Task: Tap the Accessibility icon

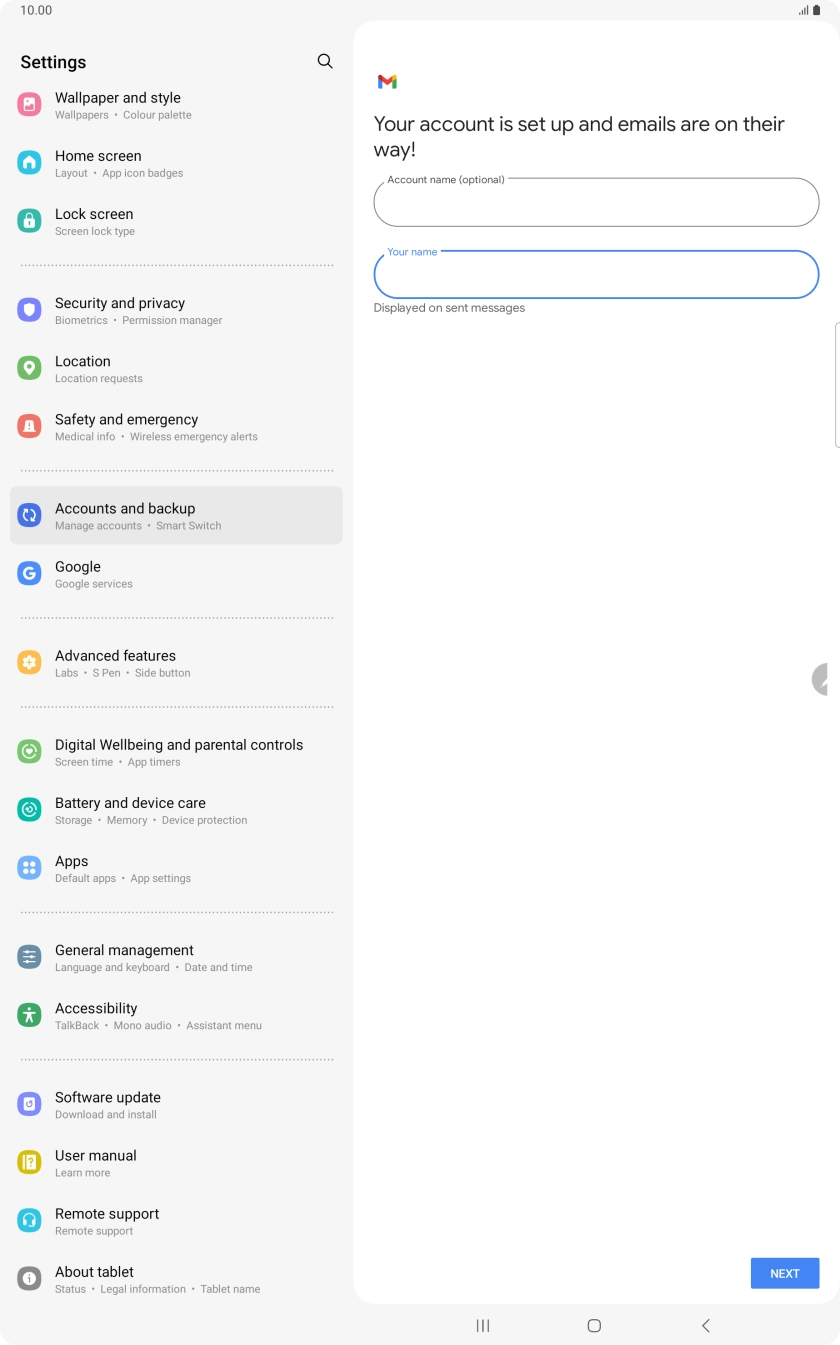Action: (x=30, y=1015)
